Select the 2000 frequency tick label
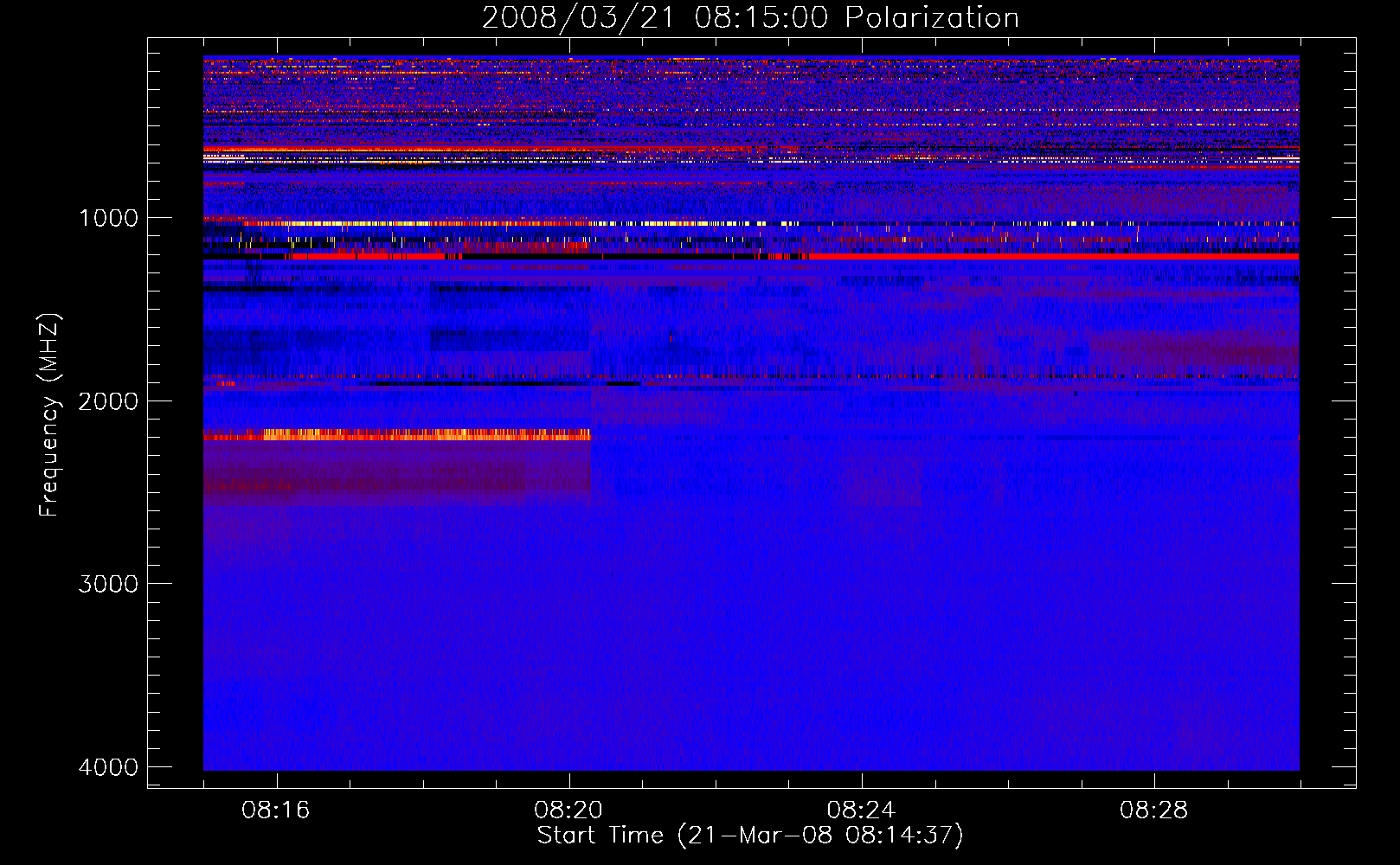The height and width of the screenshot is (865, 1400). click(x=108, y=400)
